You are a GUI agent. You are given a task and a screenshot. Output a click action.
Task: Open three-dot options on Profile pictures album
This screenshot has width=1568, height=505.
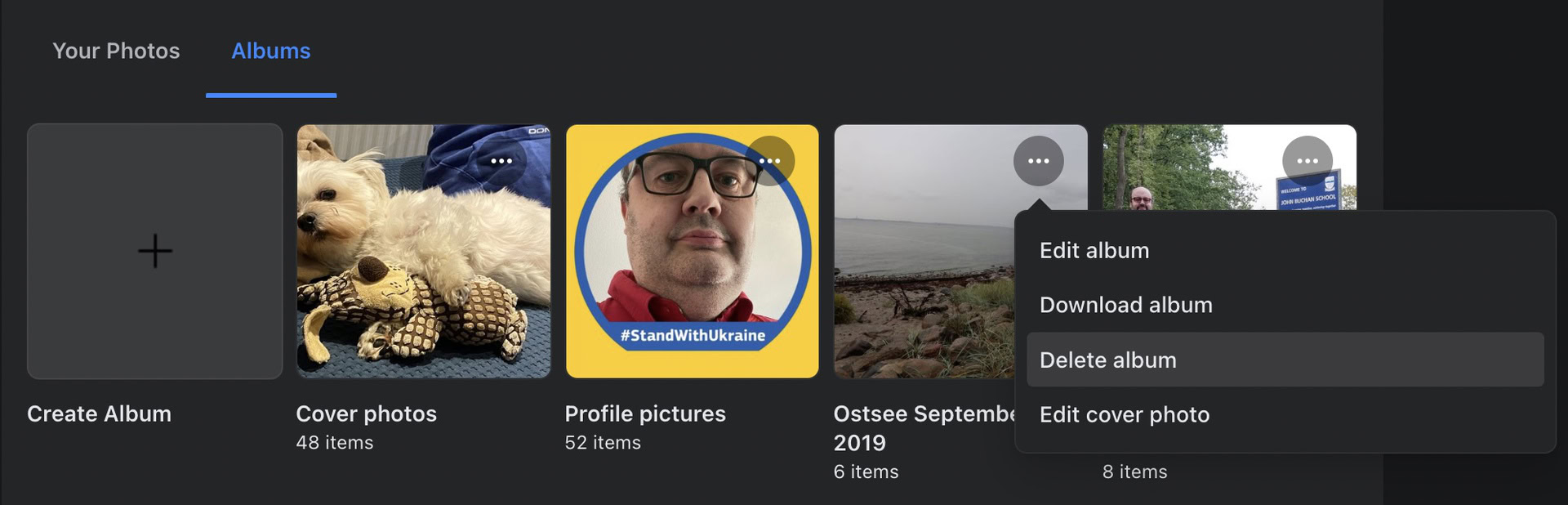click(770, 161)
